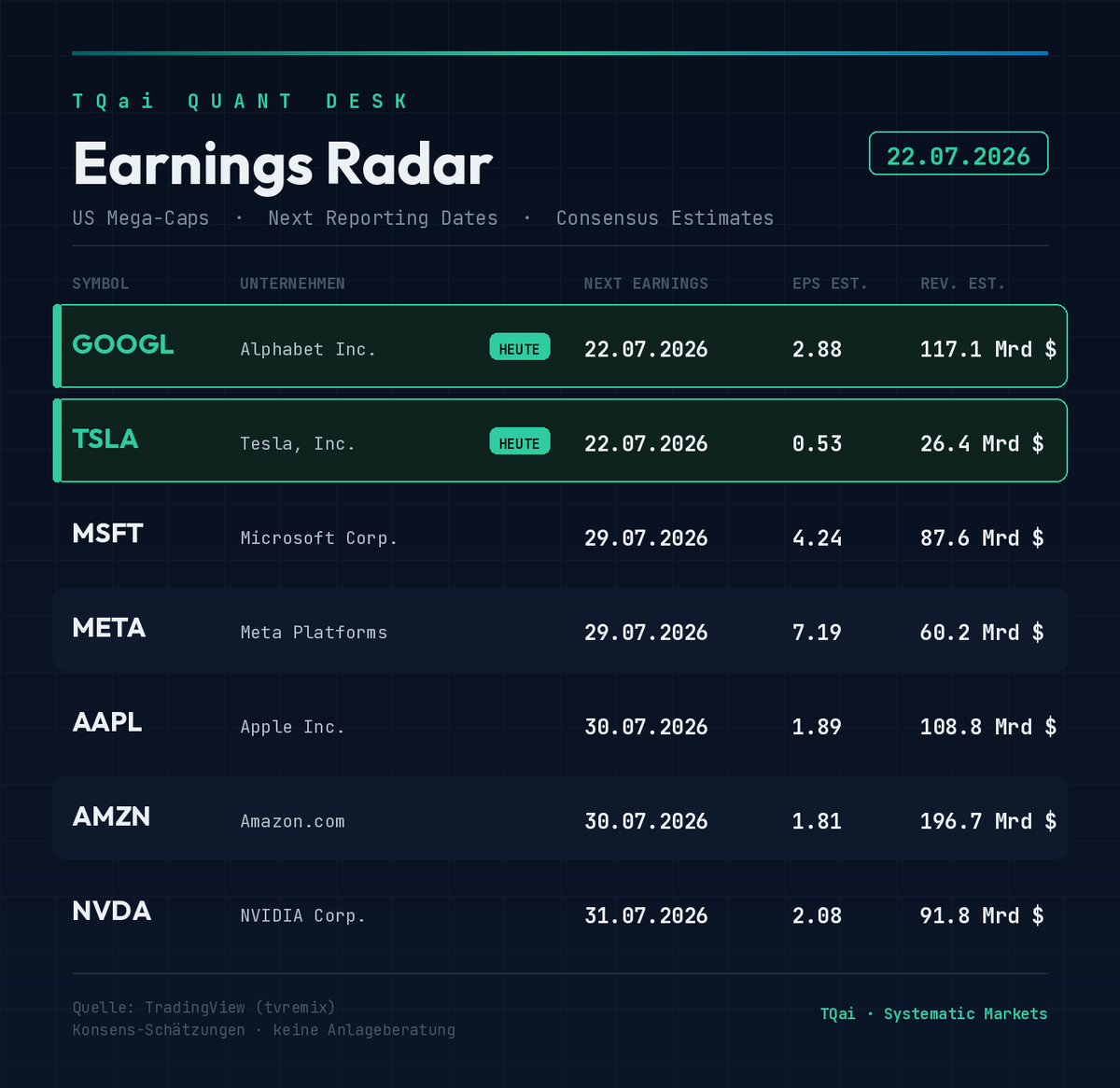Image resolution: width=1120 pixels, height=1088 pixels.
Task: Click company name Alphabet Inc.
Action: [308, 349]
